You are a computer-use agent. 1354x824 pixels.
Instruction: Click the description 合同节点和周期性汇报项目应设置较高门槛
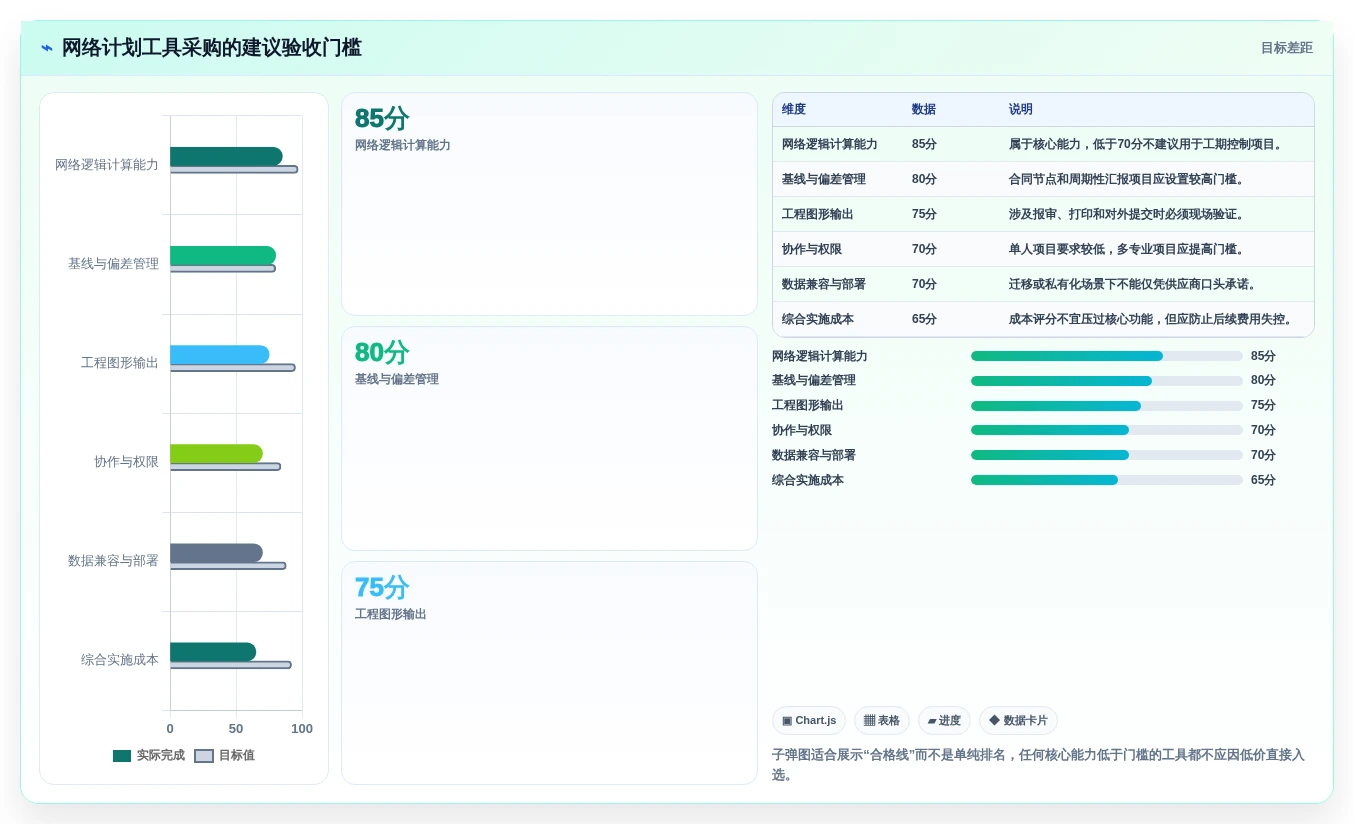click(x=1127, y=180)
